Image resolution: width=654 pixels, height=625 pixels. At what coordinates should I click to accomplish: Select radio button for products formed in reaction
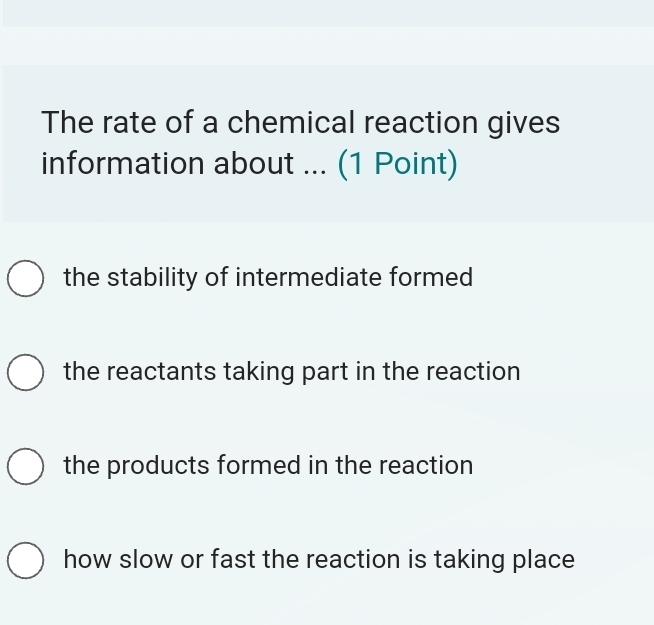(27, 467)
